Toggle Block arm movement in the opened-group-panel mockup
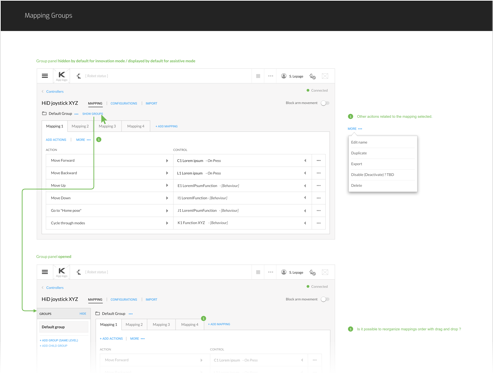This screenshot has width=493, height=373. (325, 299)
